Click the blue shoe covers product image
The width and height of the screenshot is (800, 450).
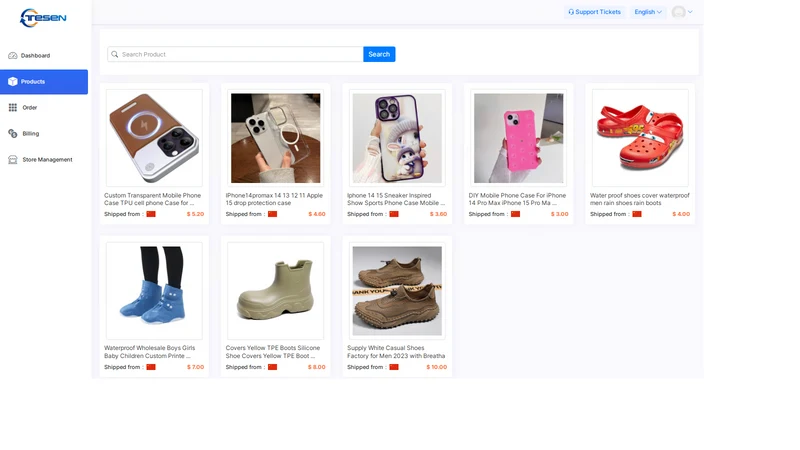point(154,291)
